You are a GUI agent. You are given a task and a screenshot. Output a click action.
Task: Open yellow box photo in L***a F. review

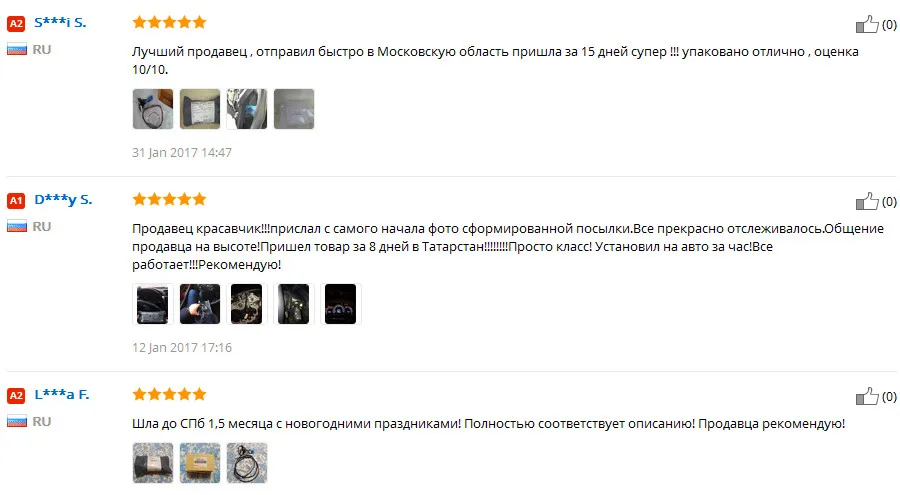point(200,462)
